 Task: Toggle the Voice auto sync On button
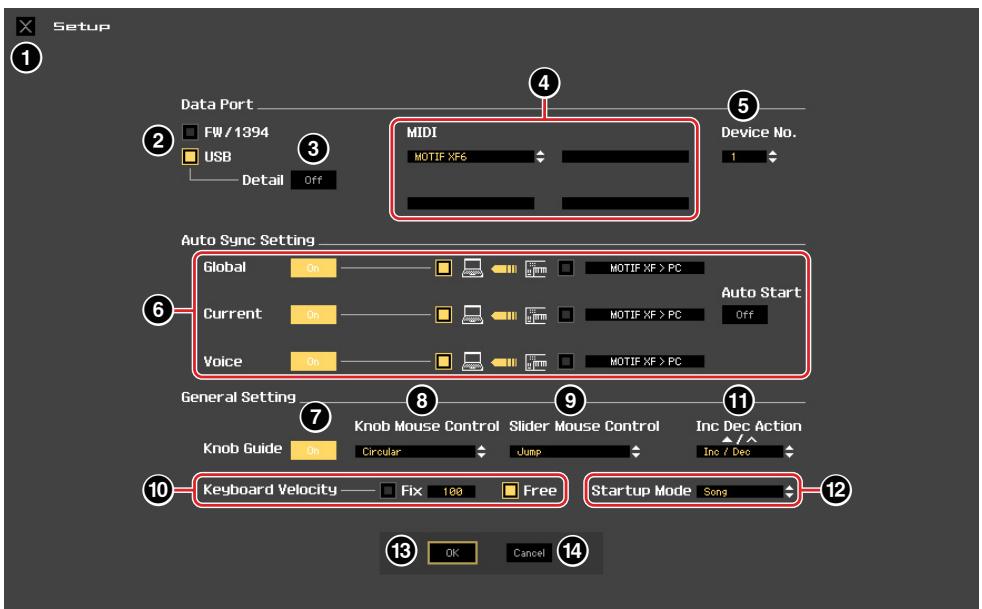tap(313, 362)
